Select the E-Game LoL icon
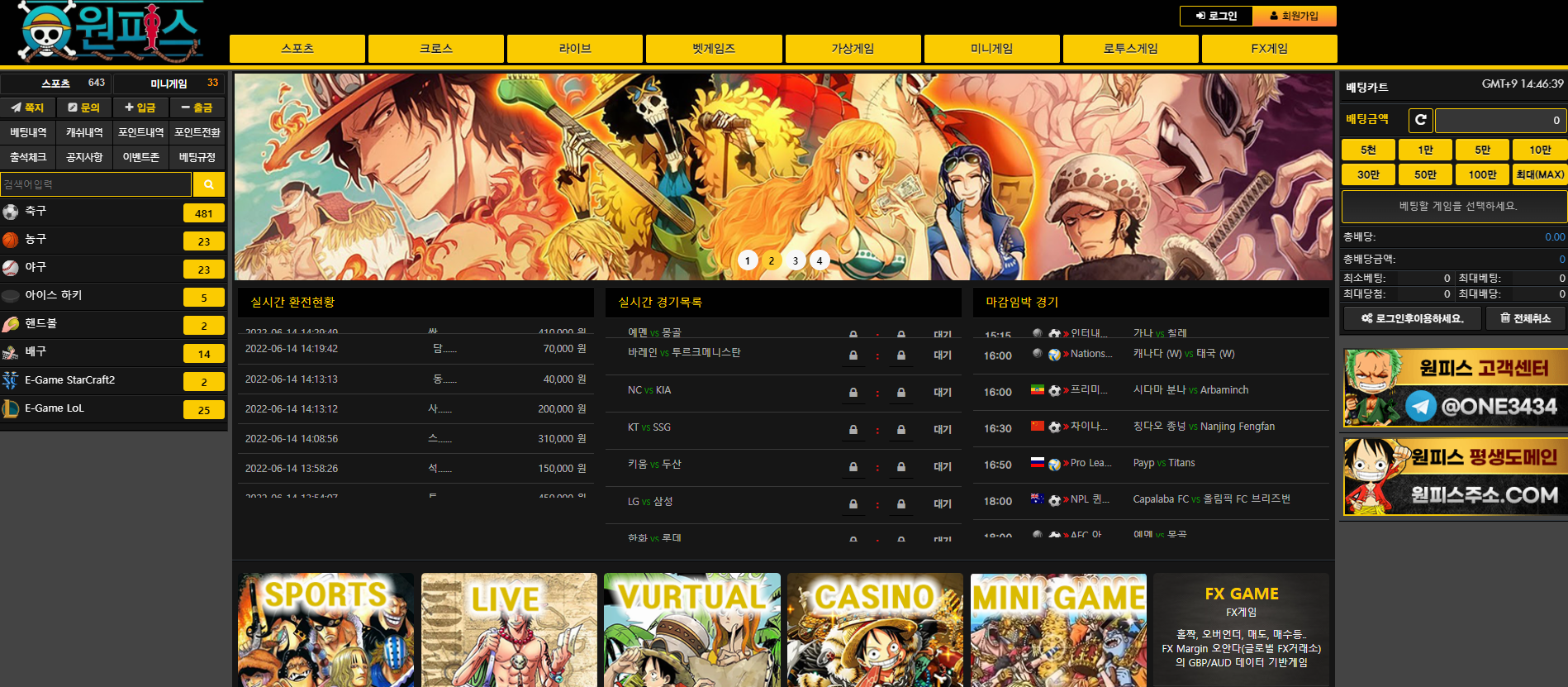 tap(11, 408)
